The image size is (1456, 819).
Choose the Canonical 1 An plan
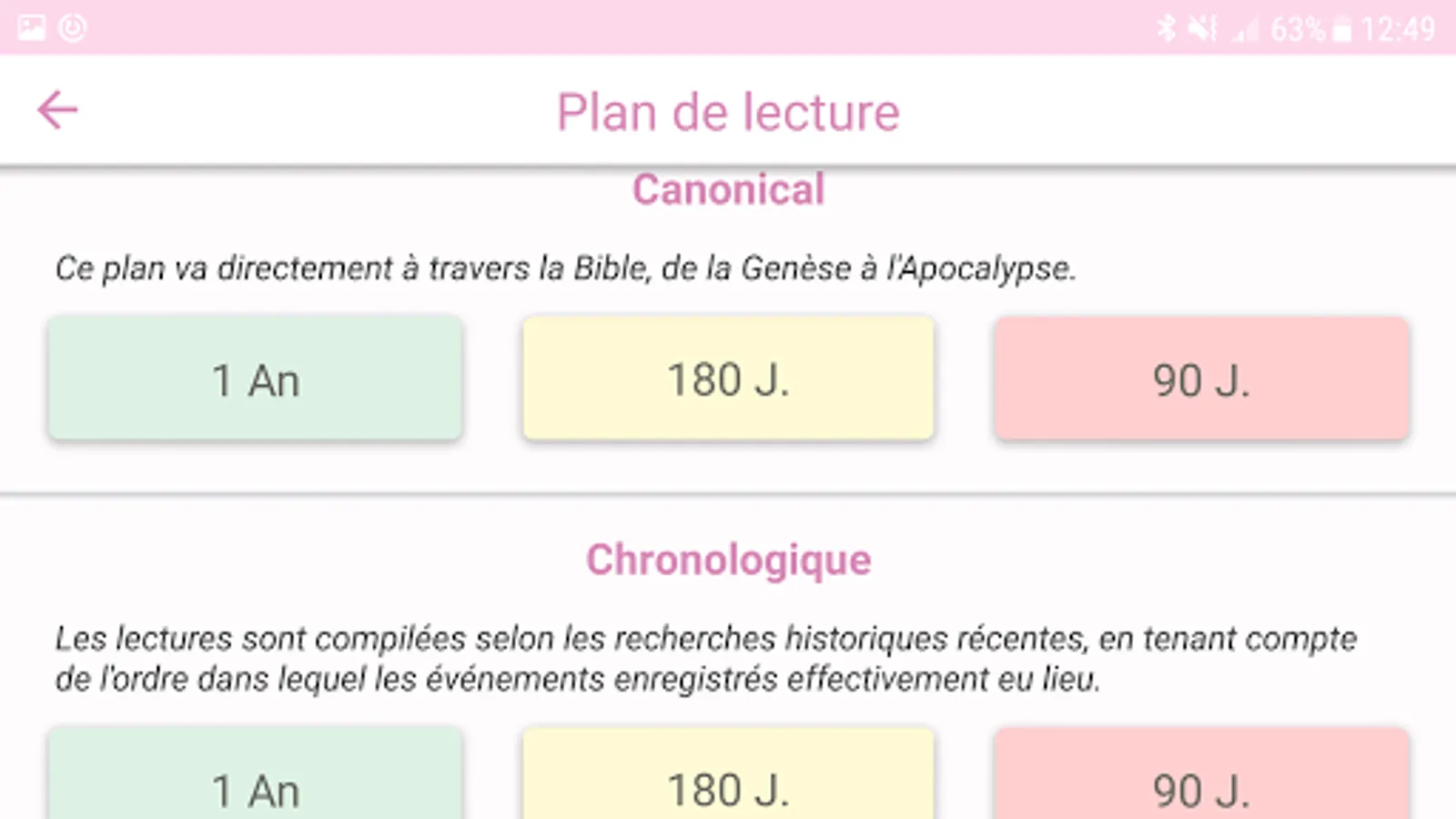[x=255, y=379]
